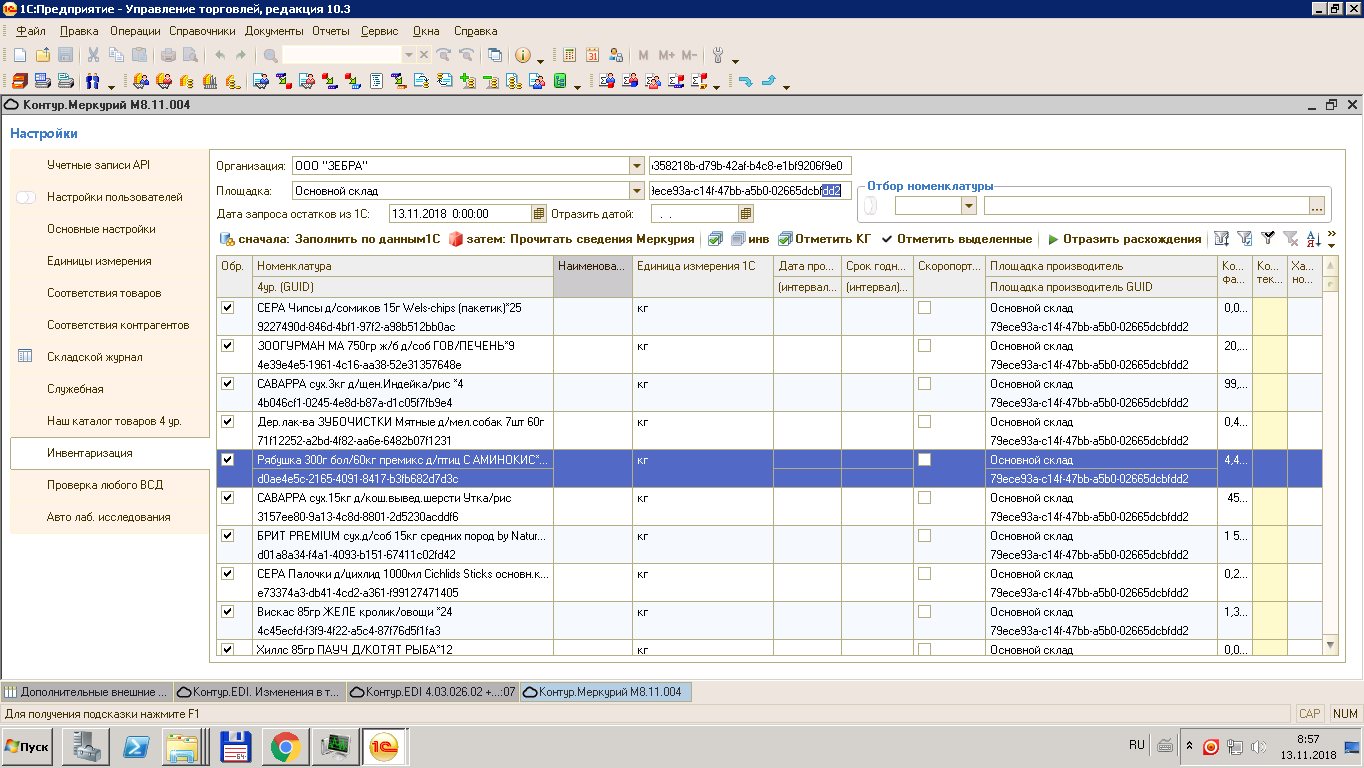This screenshot has width=1364, height=768.
Task: Click the Складской журнал table icon in the sidebar
Action: [26, 357]
